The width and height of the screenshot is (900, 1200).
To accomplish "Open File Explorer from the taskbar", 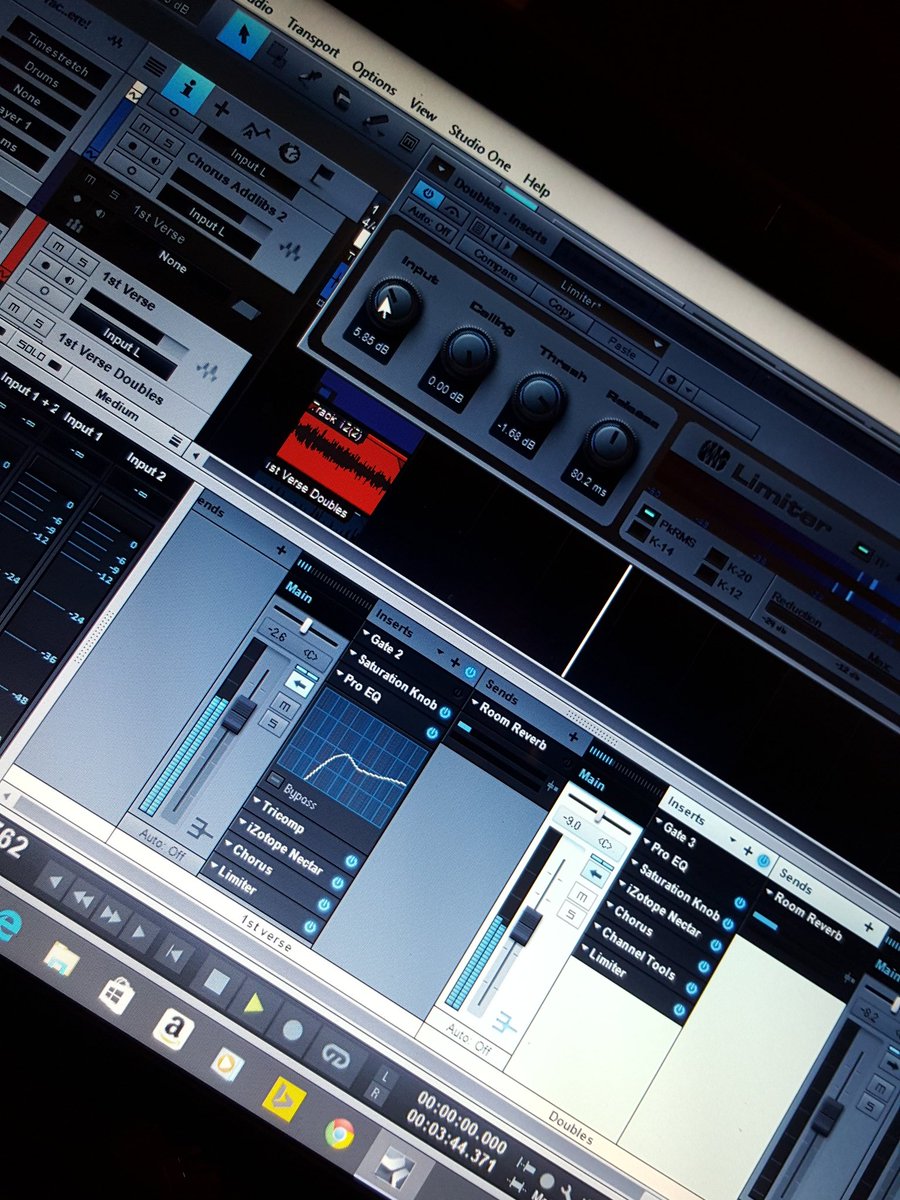I will [62, 960].
